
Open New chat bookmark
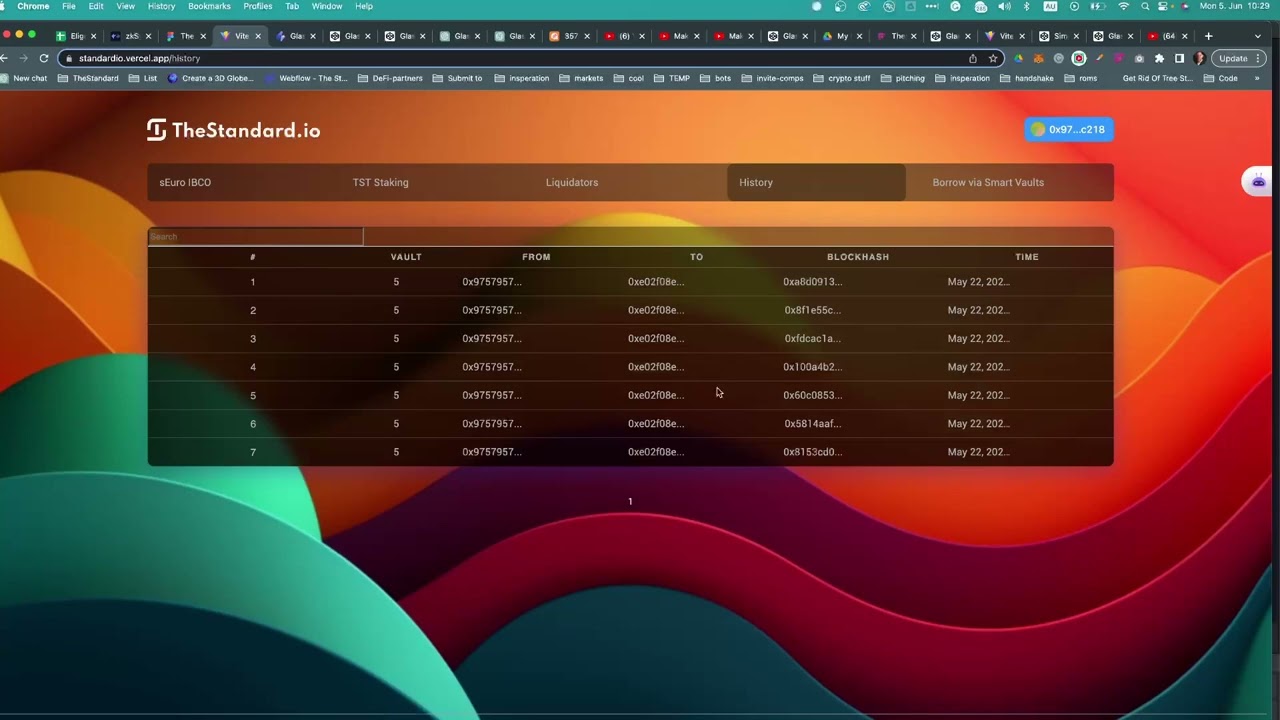24,78
